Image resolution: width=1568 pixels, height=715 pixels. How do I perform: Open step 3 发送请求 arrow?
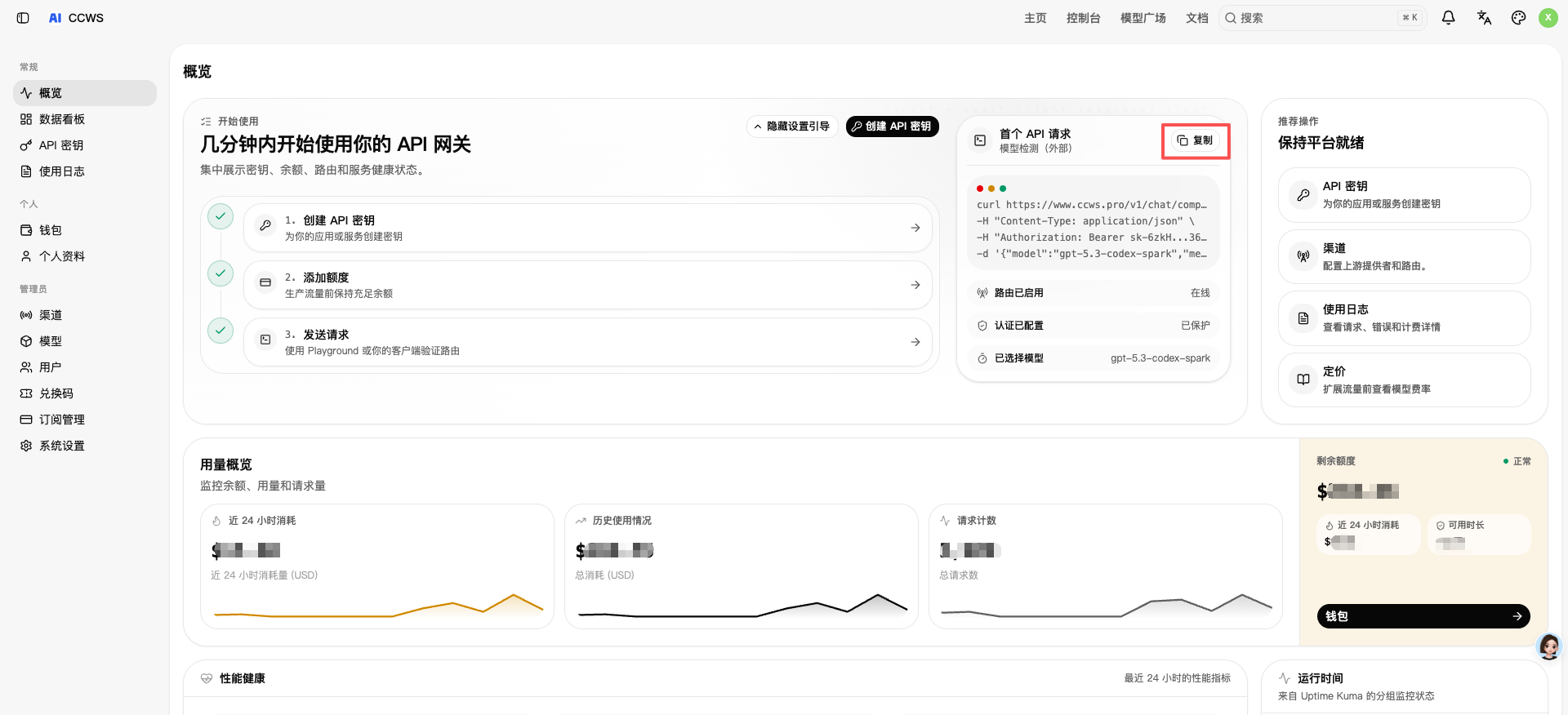(915, 342)
